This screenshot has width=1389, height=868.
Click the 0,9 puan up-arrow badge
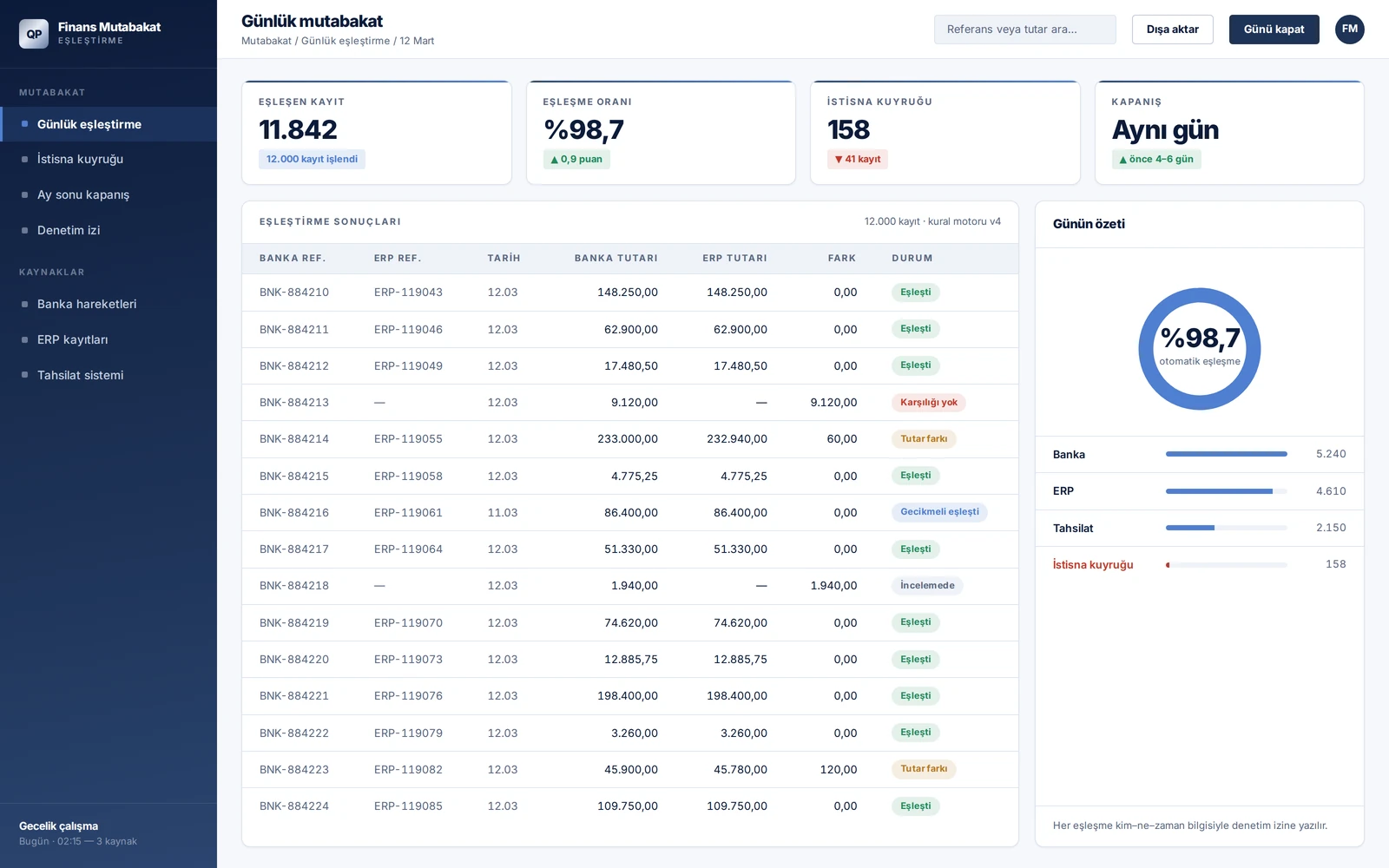click(x=576, y=159)
